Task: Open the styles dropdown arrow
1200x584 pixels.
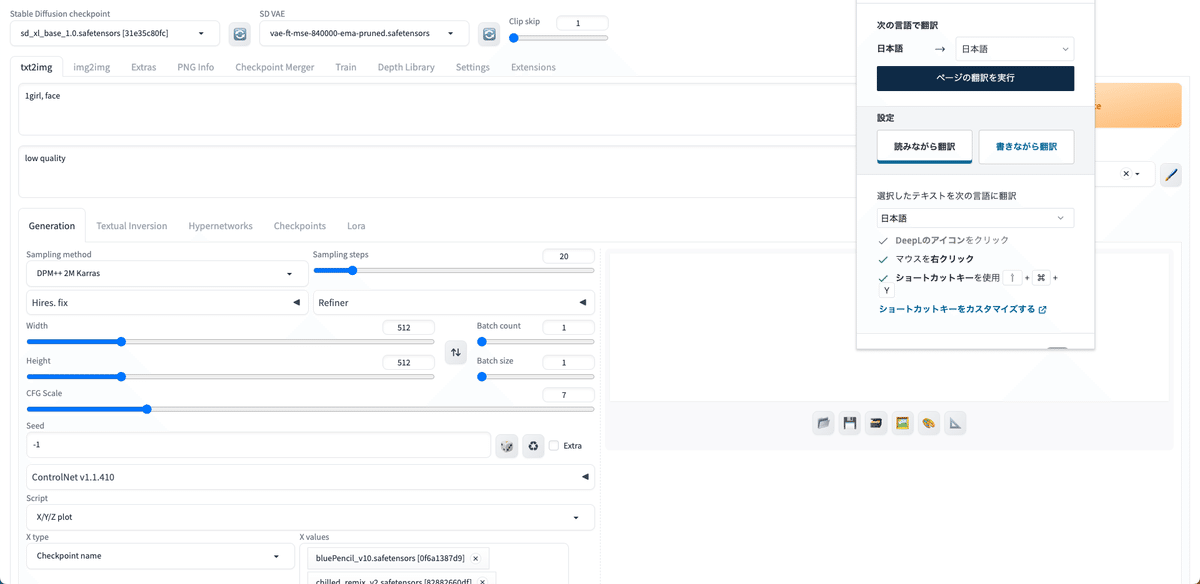Action: (x=1138, y=174)
